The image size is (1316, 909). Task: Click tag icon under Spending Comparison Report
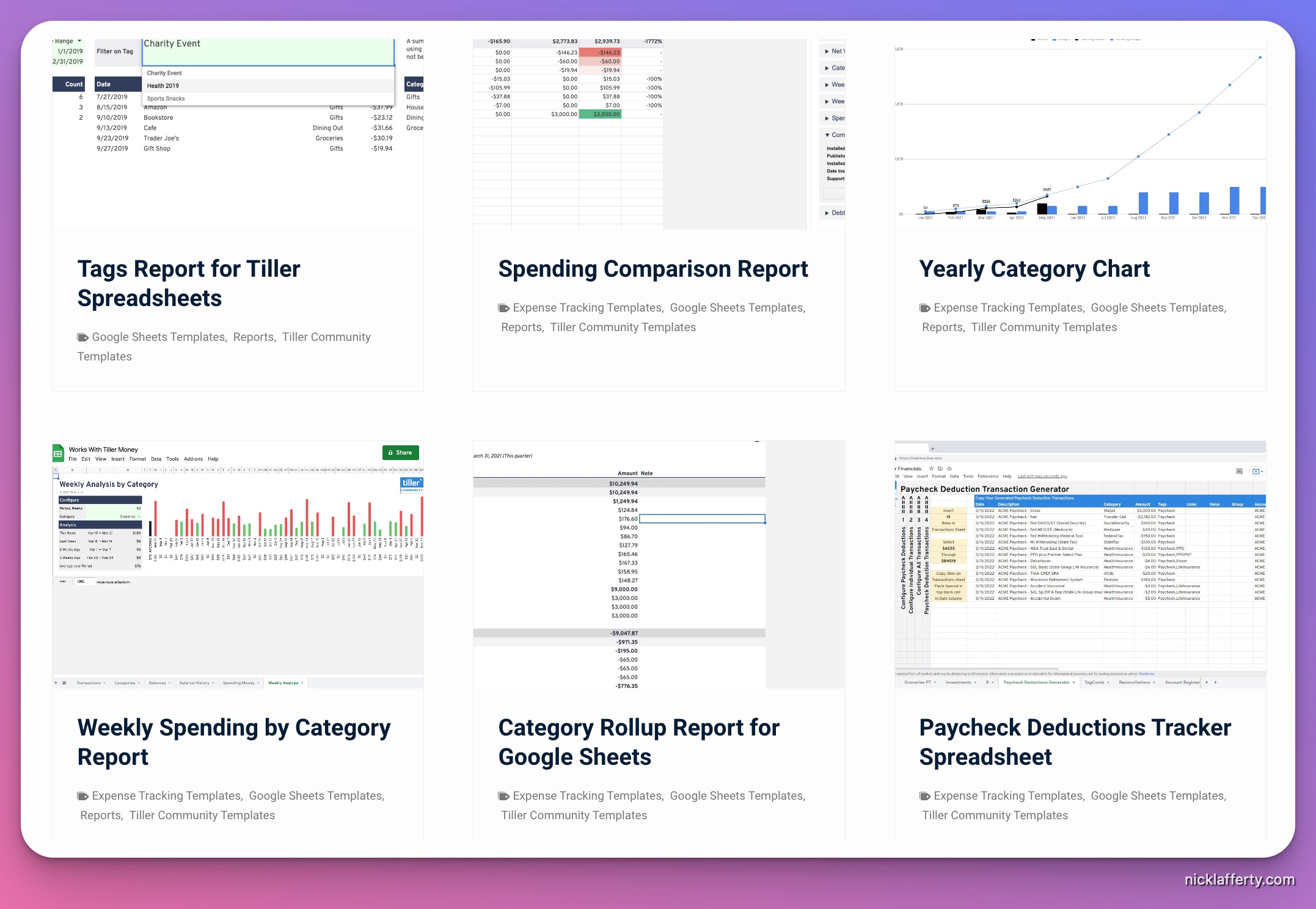pyautogui.click(x=503, y=308)
